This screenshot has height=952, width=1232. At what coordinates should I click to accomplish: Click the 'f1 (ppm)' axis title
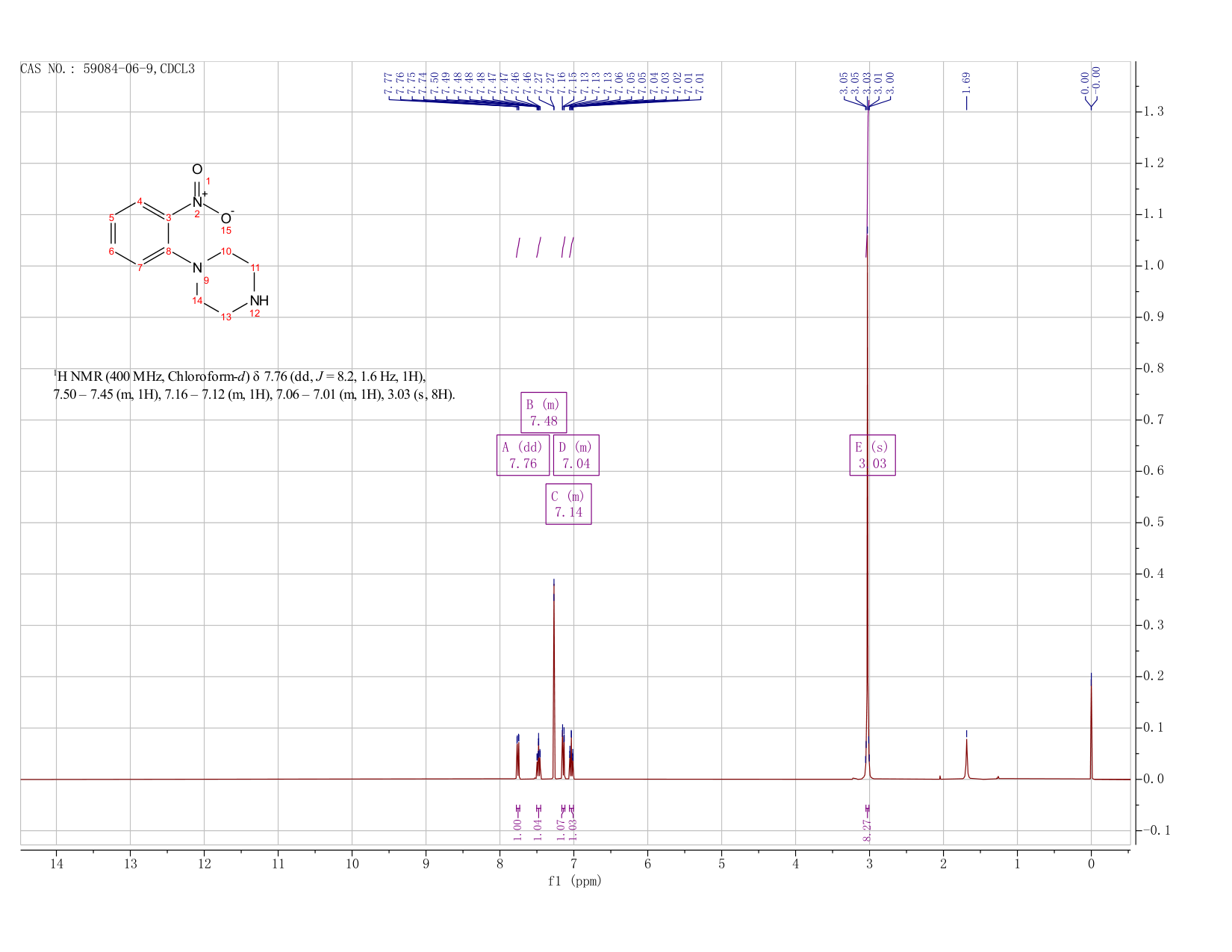coord(575,881)
